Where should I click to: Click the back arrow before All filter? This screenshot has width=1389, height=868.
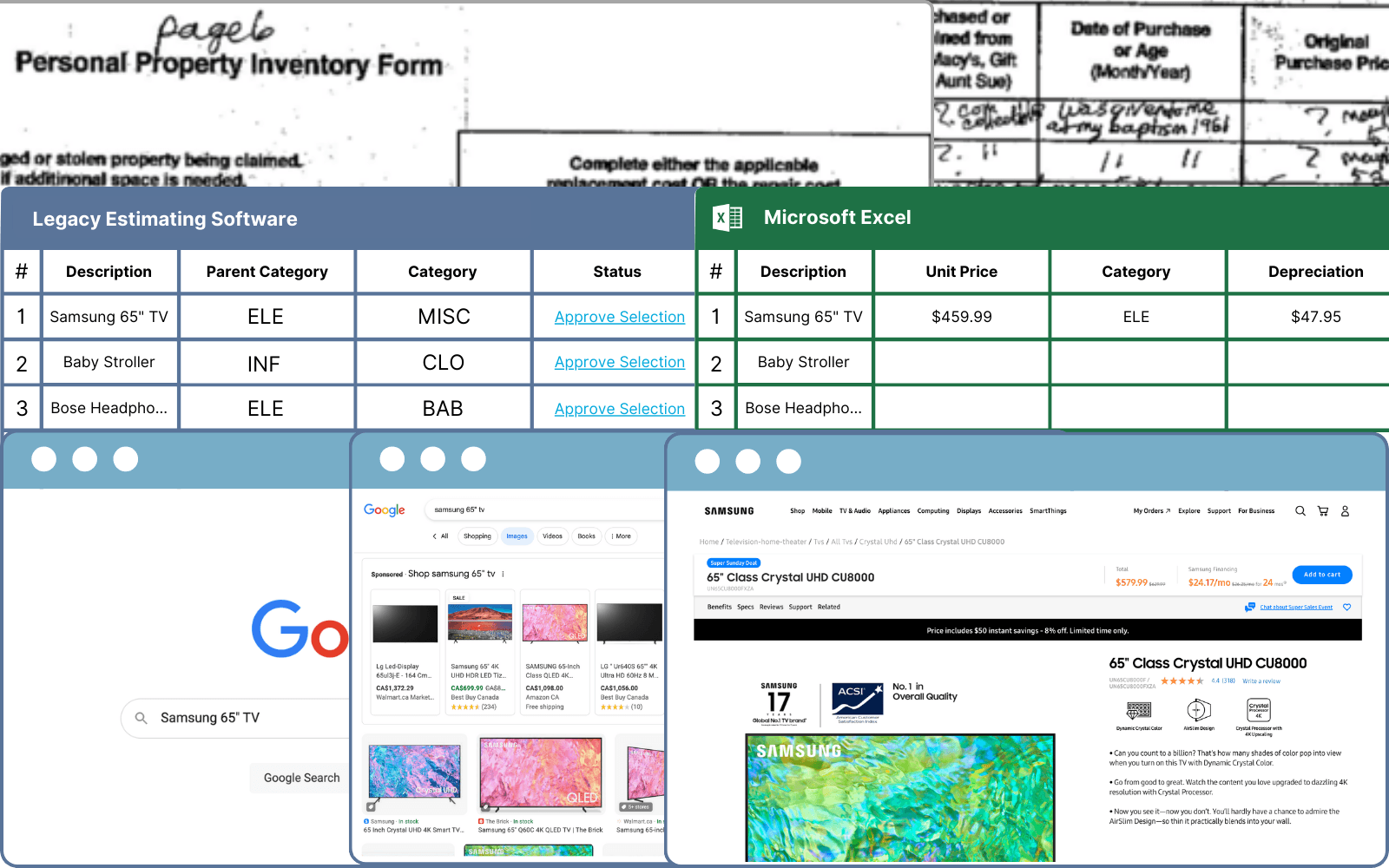pyautogui.click(x=435, y=536)
